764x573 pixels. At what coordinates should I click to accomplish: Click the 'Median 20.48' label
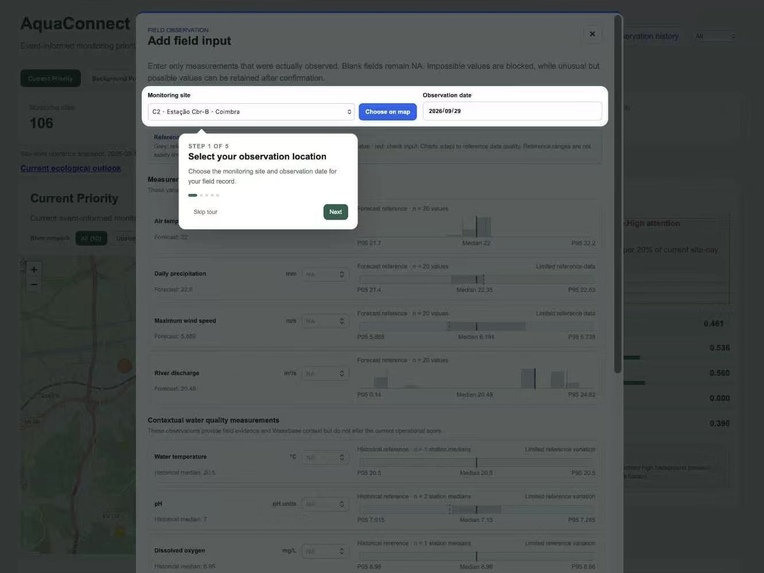474,395
